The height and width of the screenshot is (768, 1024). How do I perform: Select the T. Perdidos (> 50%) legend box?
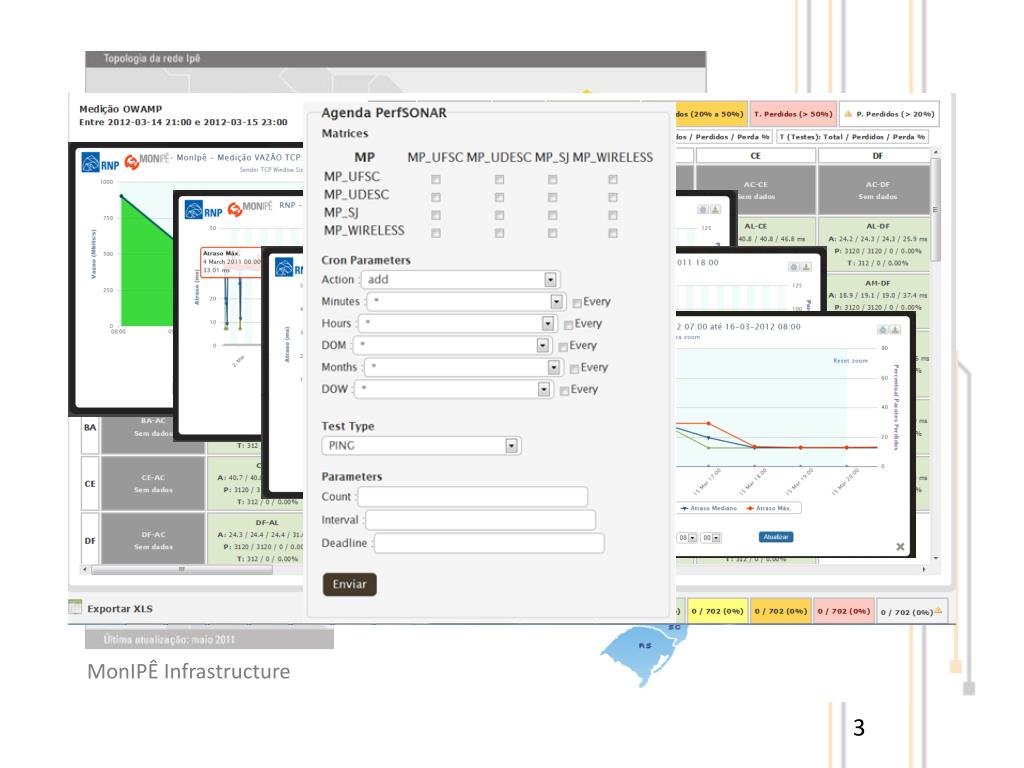pyautogui.click(x=793, y=114)
